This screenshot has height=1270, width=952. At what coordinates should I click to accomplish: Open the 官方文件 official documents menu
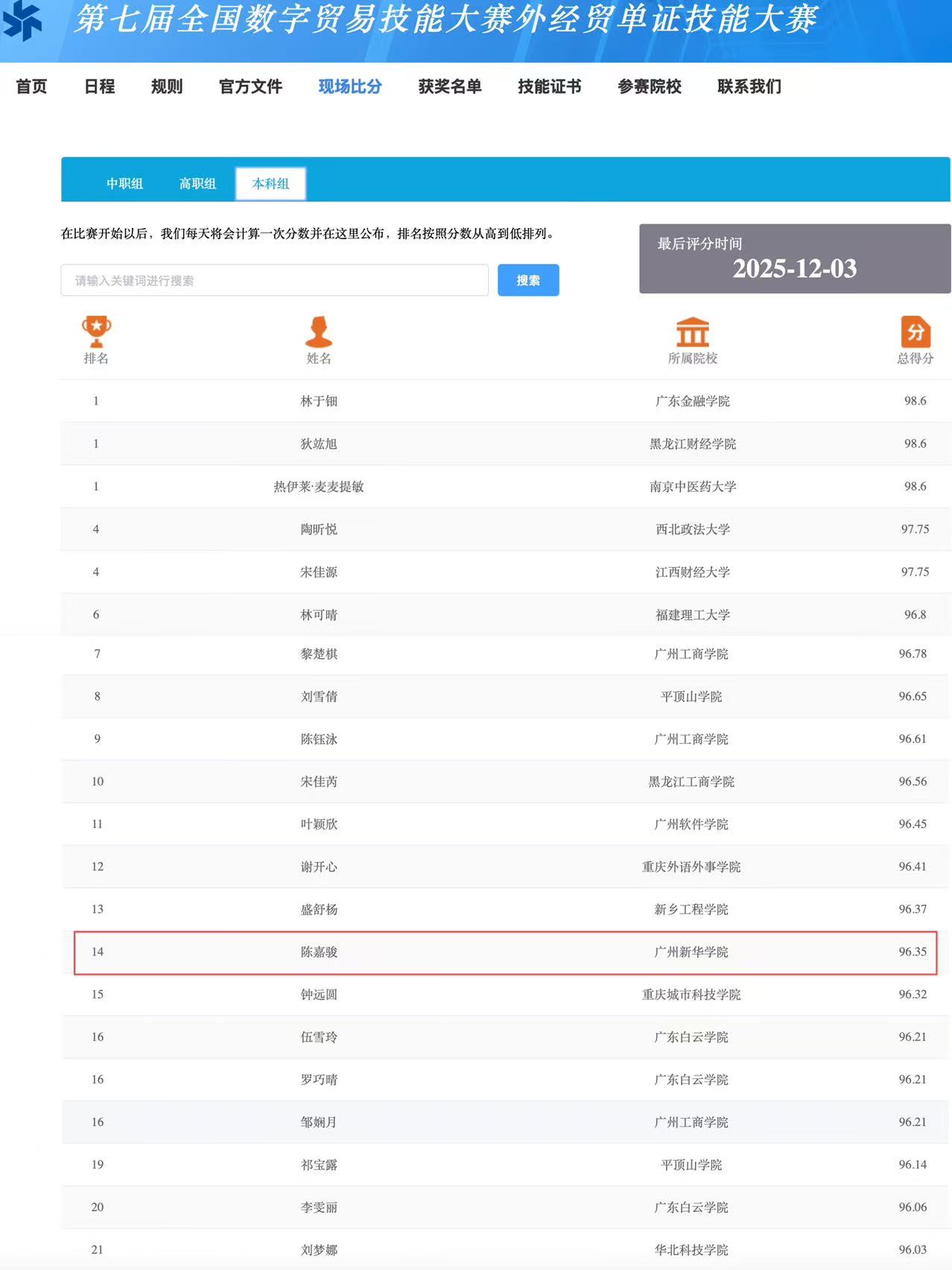click(x=250, y=86)
